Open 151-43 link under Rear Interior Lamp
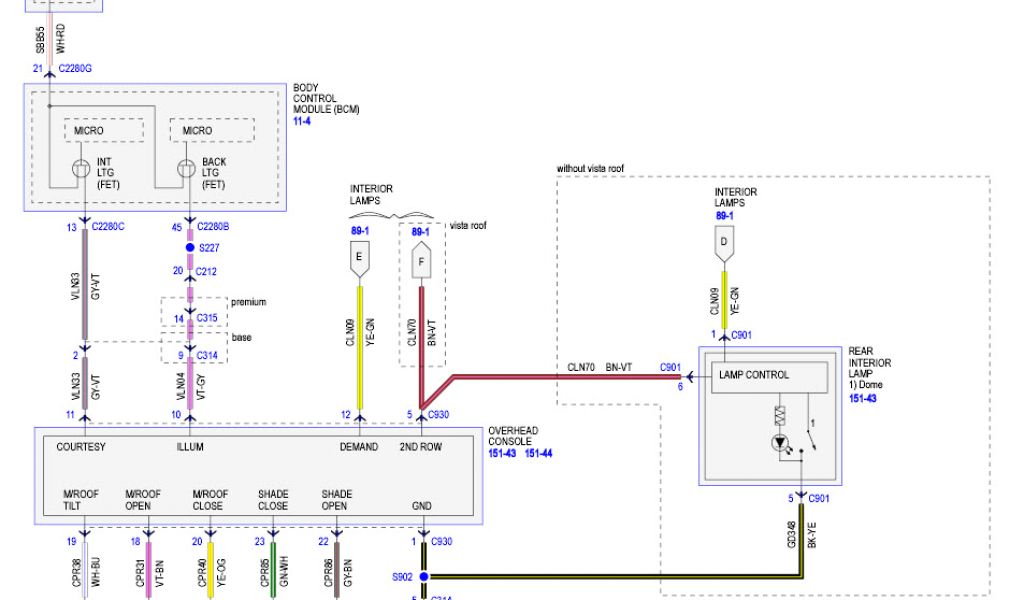 [x=862, y=399]
